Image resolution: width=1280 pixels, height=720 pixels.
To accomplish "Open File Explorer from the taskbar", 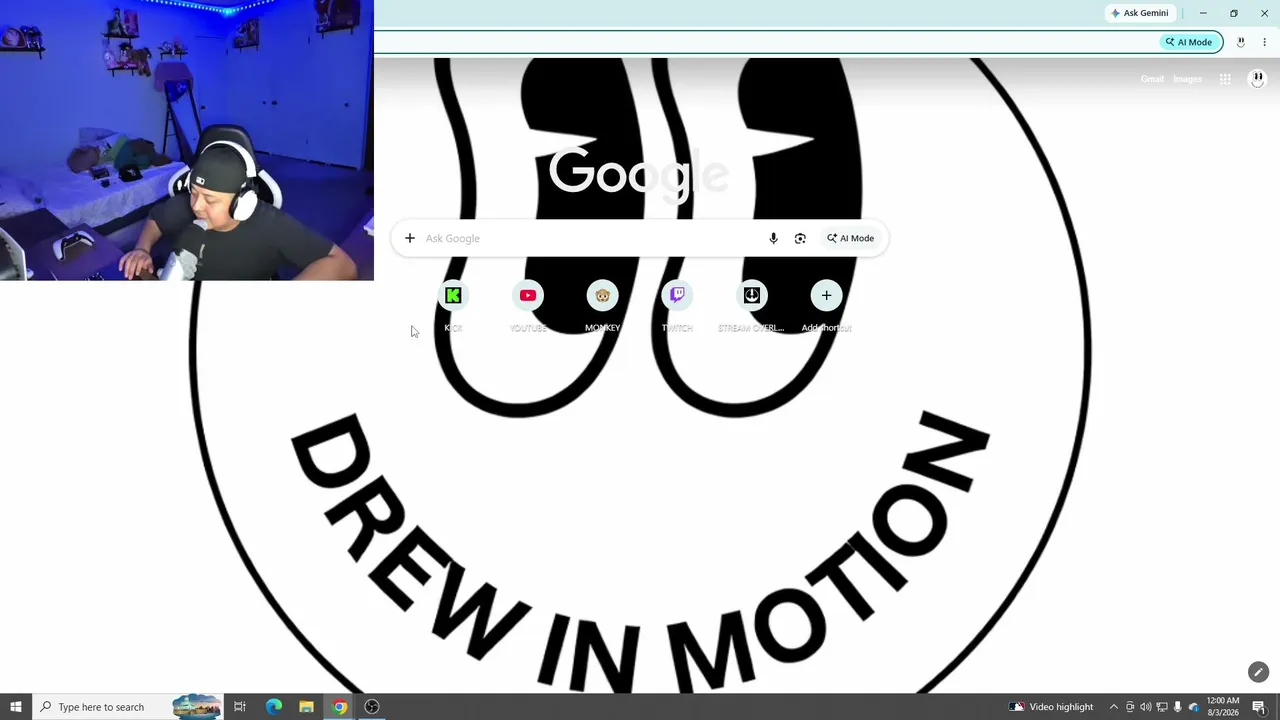I will point(307,707).
